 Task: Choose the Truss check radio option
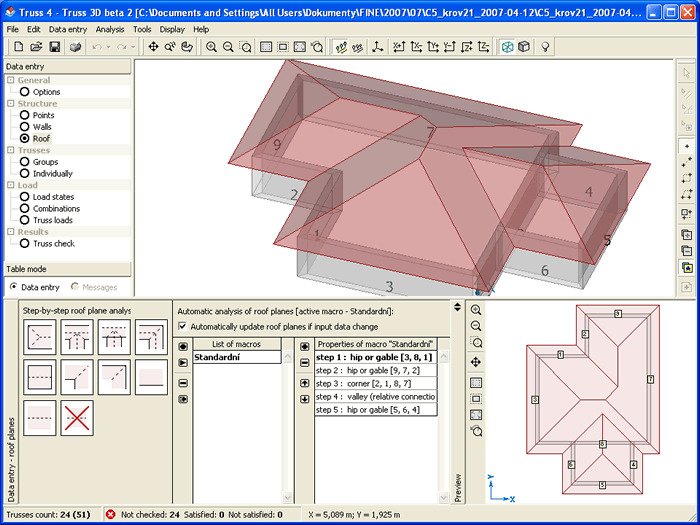[25, 243]
